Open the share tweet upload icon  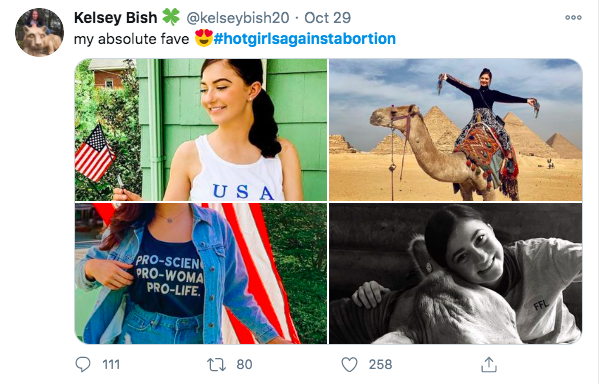(489, 364)
